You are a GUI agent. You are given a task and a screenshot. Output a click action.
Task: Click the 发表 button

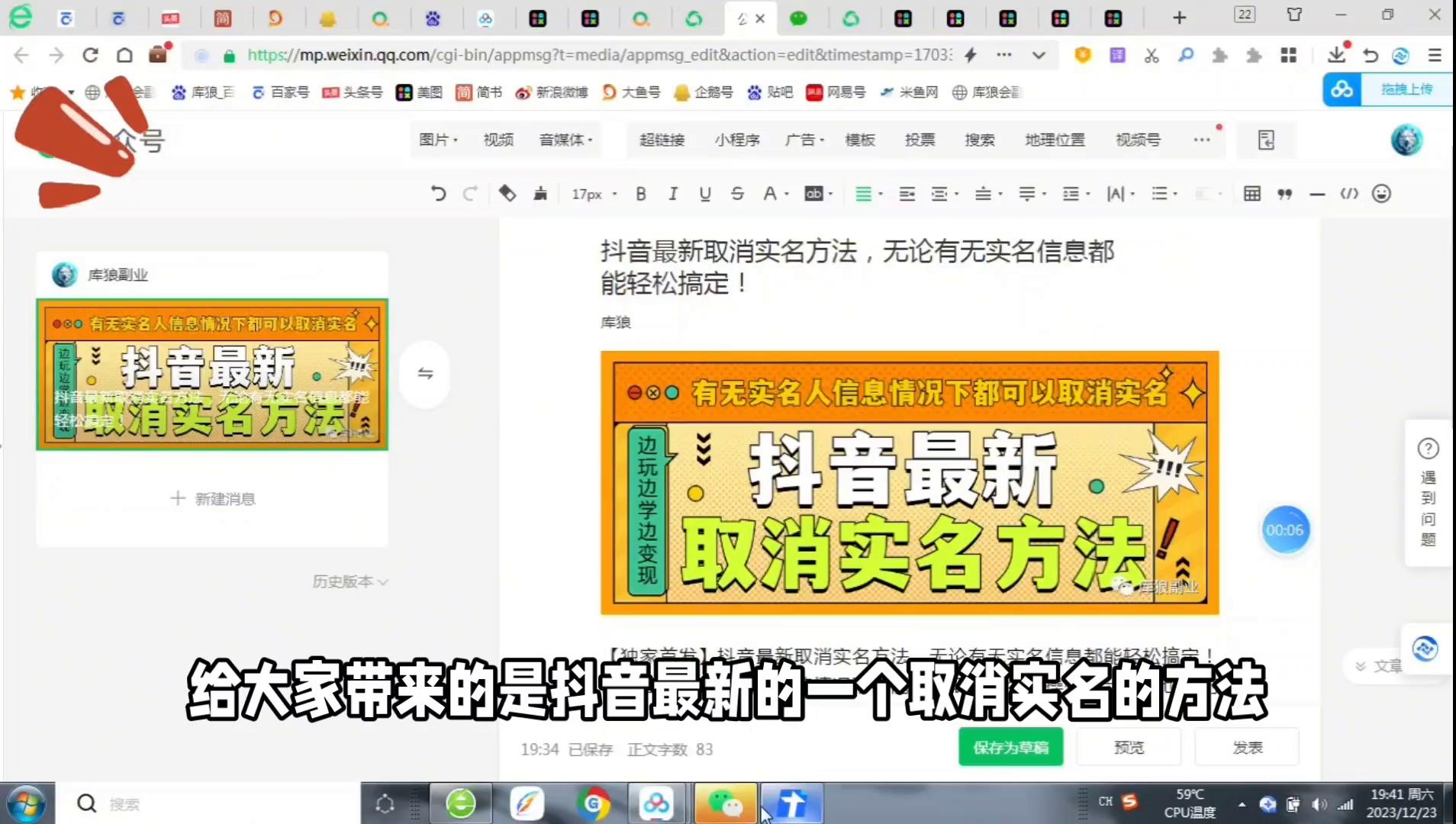(x=1247, y=748)
